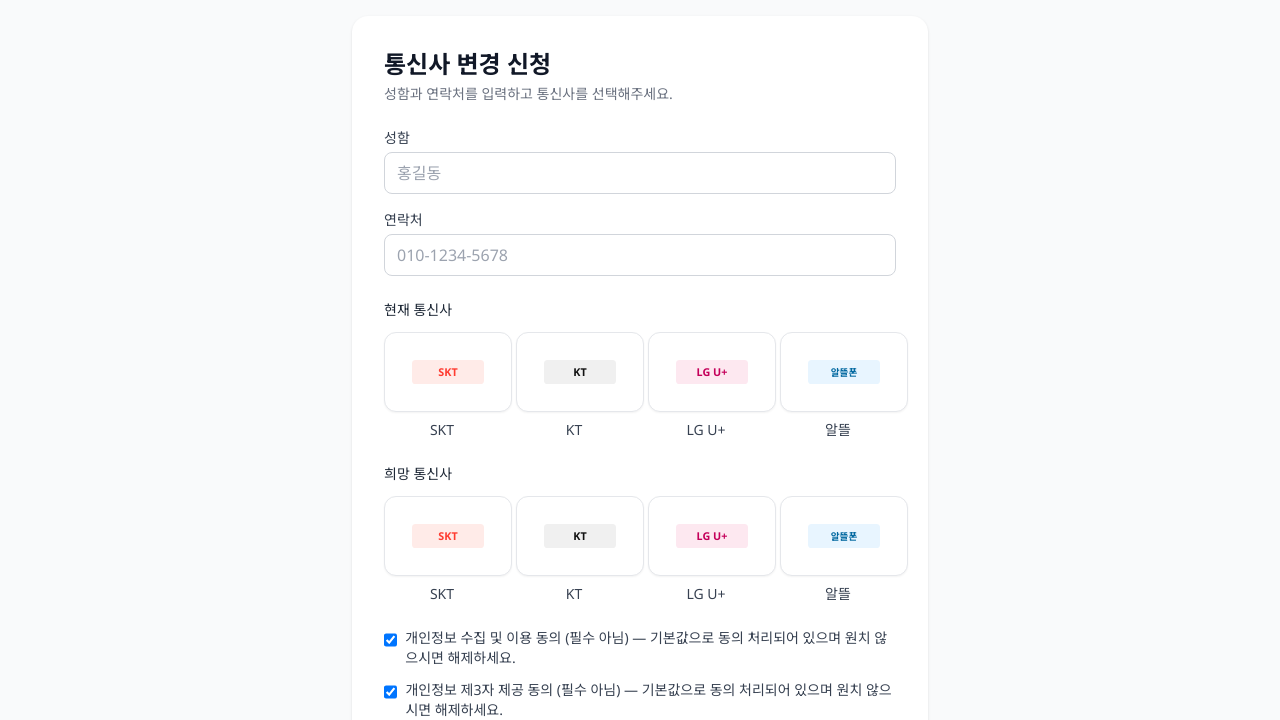
Task: Click the LG U+ text label under 희망 통신사
Action: point(706,594)
